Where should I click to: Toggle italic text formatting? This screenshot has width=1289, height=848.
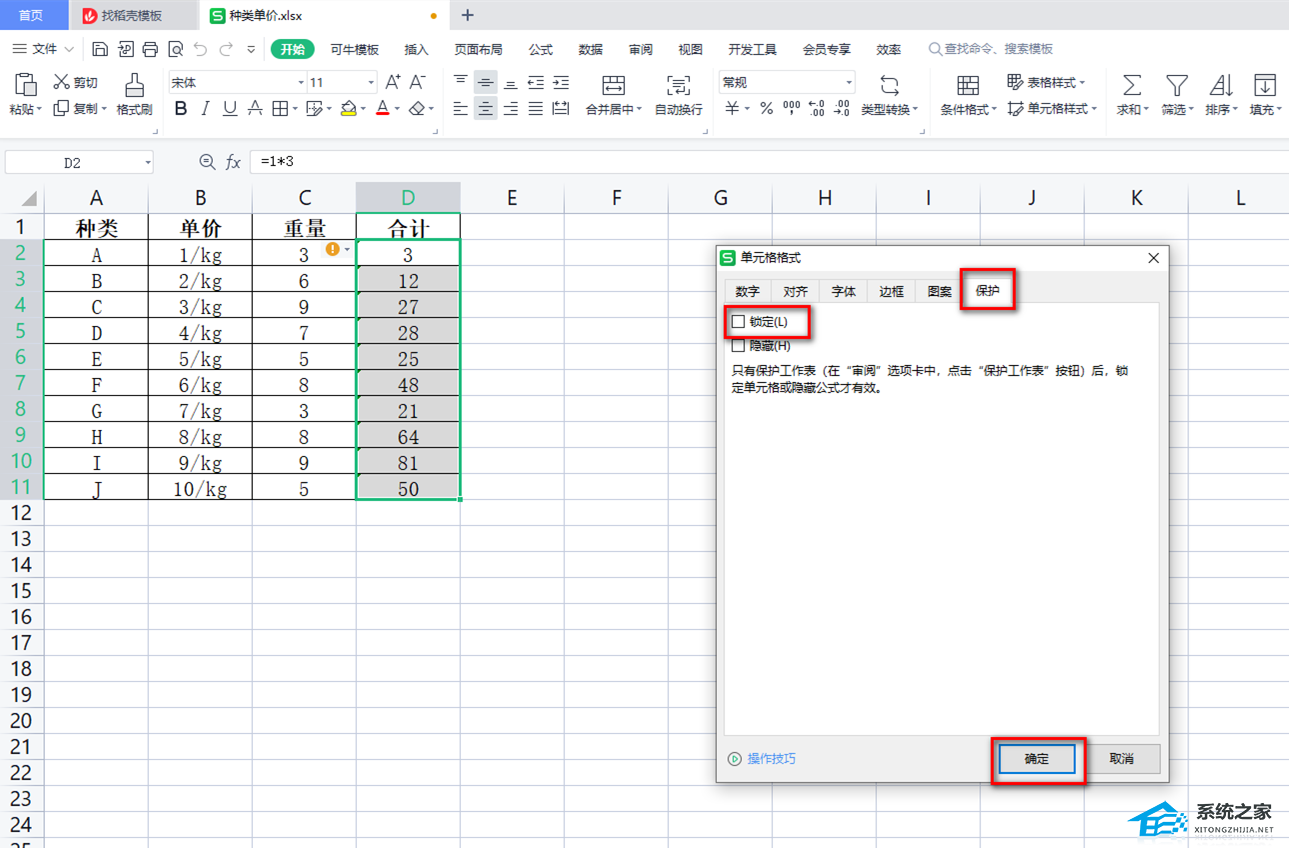click(x=205, y=109)
